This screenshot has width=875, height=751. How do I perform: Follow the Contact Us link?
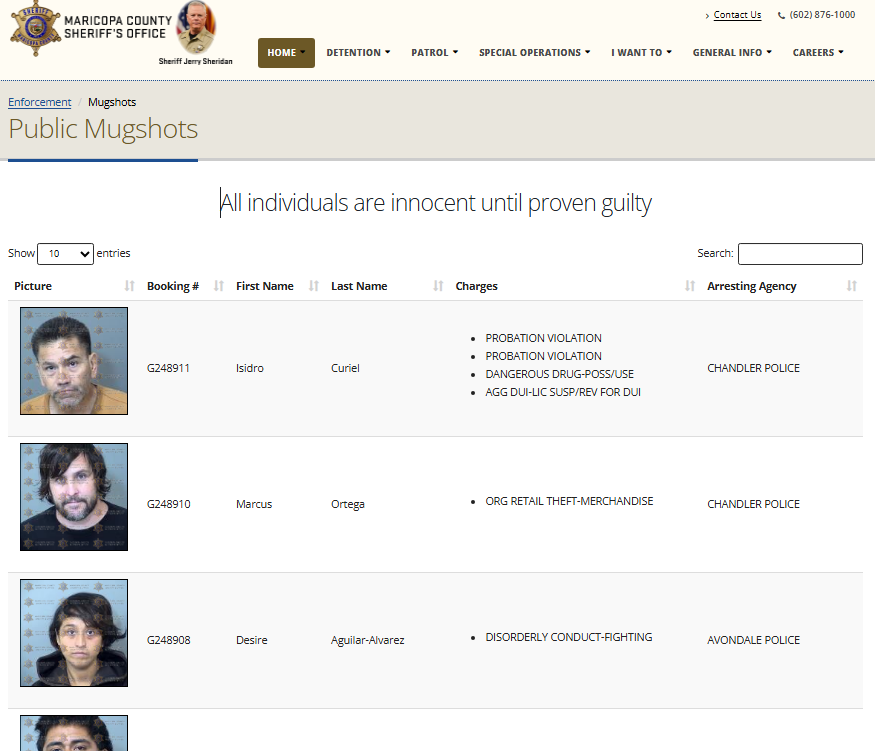pyautogui.click(x=737, y=15)
